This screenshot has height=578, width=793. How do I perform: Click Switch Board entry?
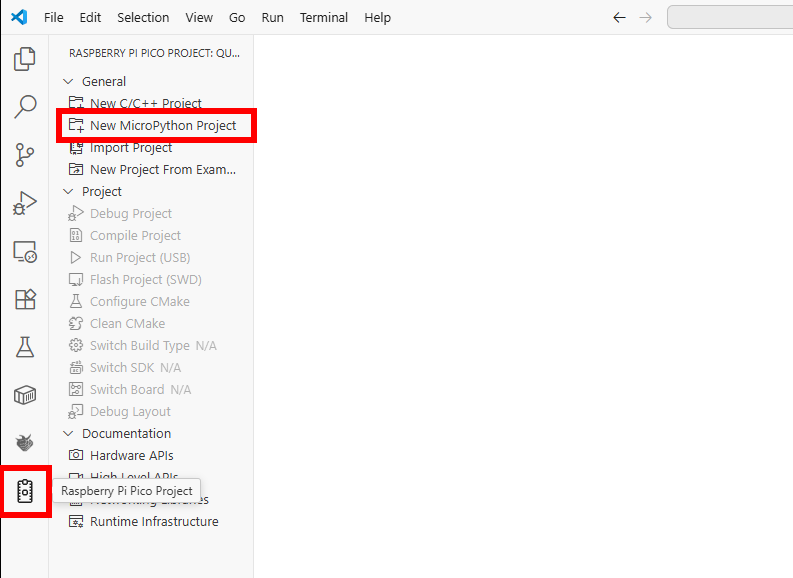(x=152, y=389)
